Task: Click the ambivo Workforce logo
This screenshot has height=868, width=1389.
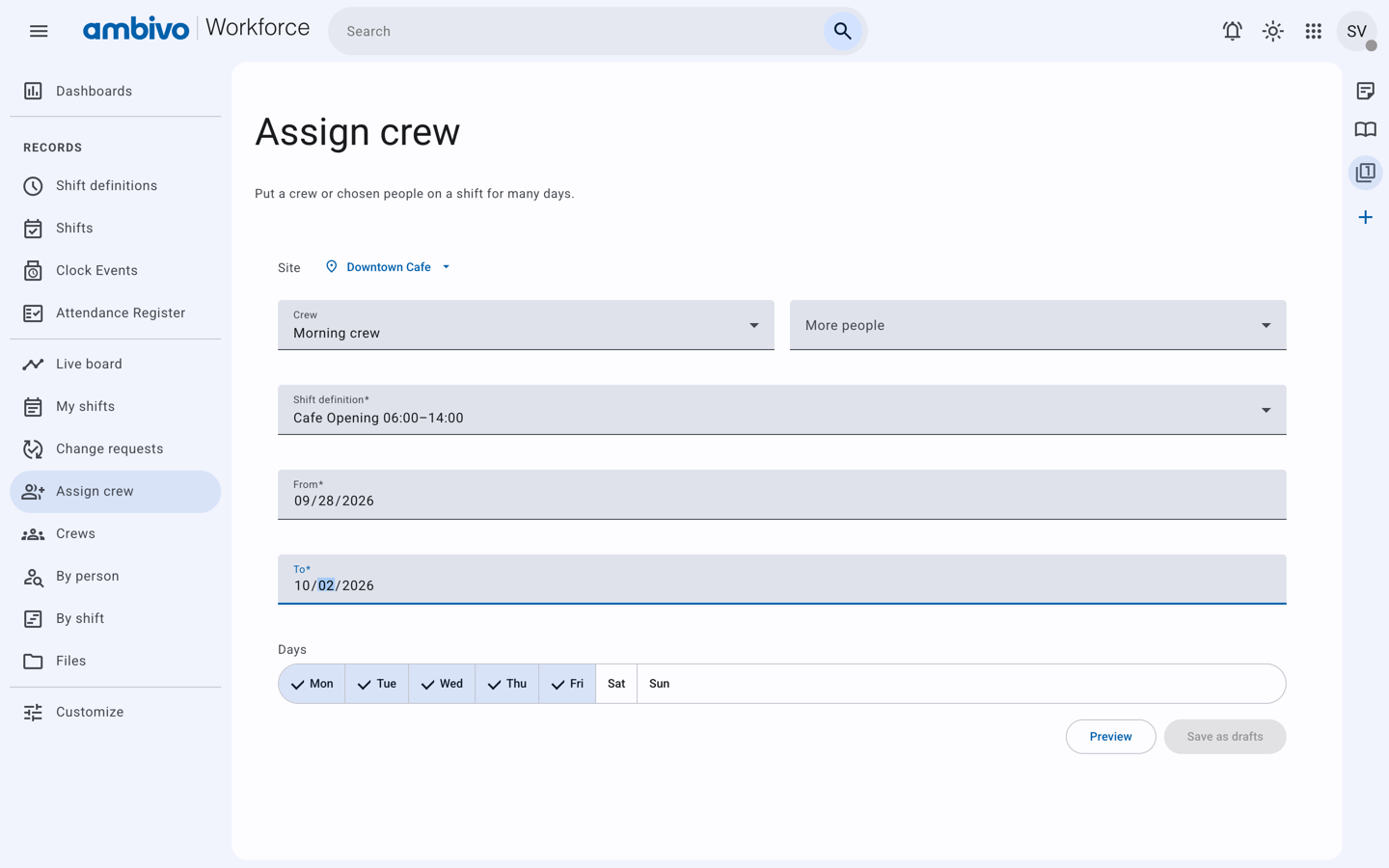Action: [196, 29]
